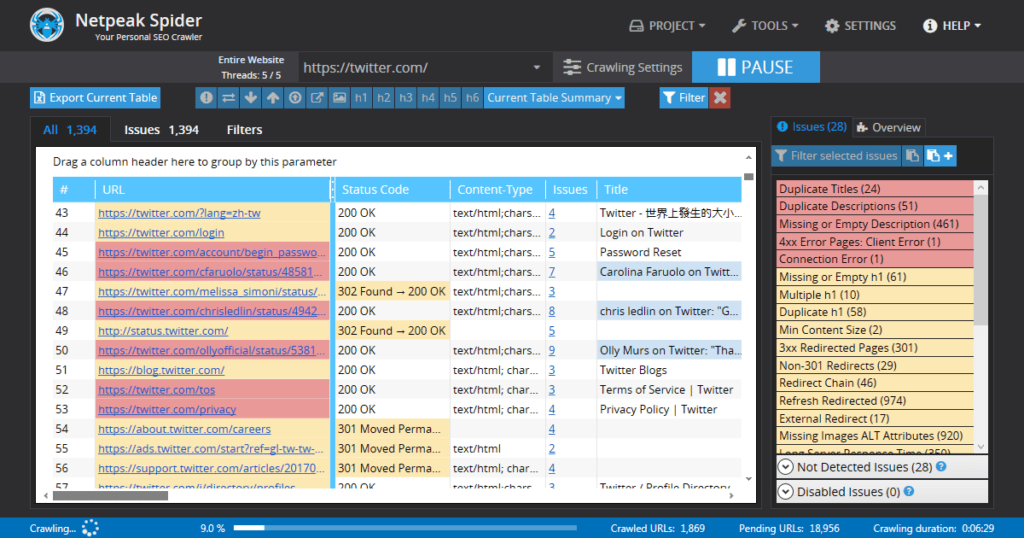Click the h3 toolbar button
The image size is (1024, 538).
click(x=406, y=98)
